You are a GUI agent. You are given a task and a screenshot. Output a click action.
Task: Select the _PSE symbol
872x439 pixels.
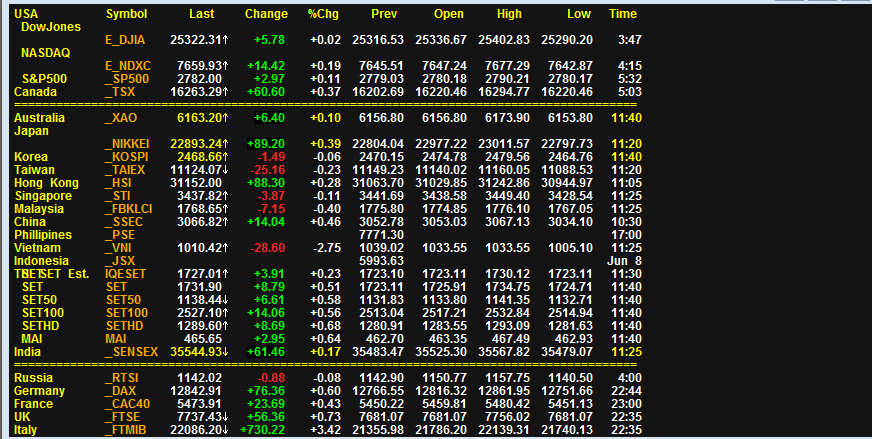120,235
